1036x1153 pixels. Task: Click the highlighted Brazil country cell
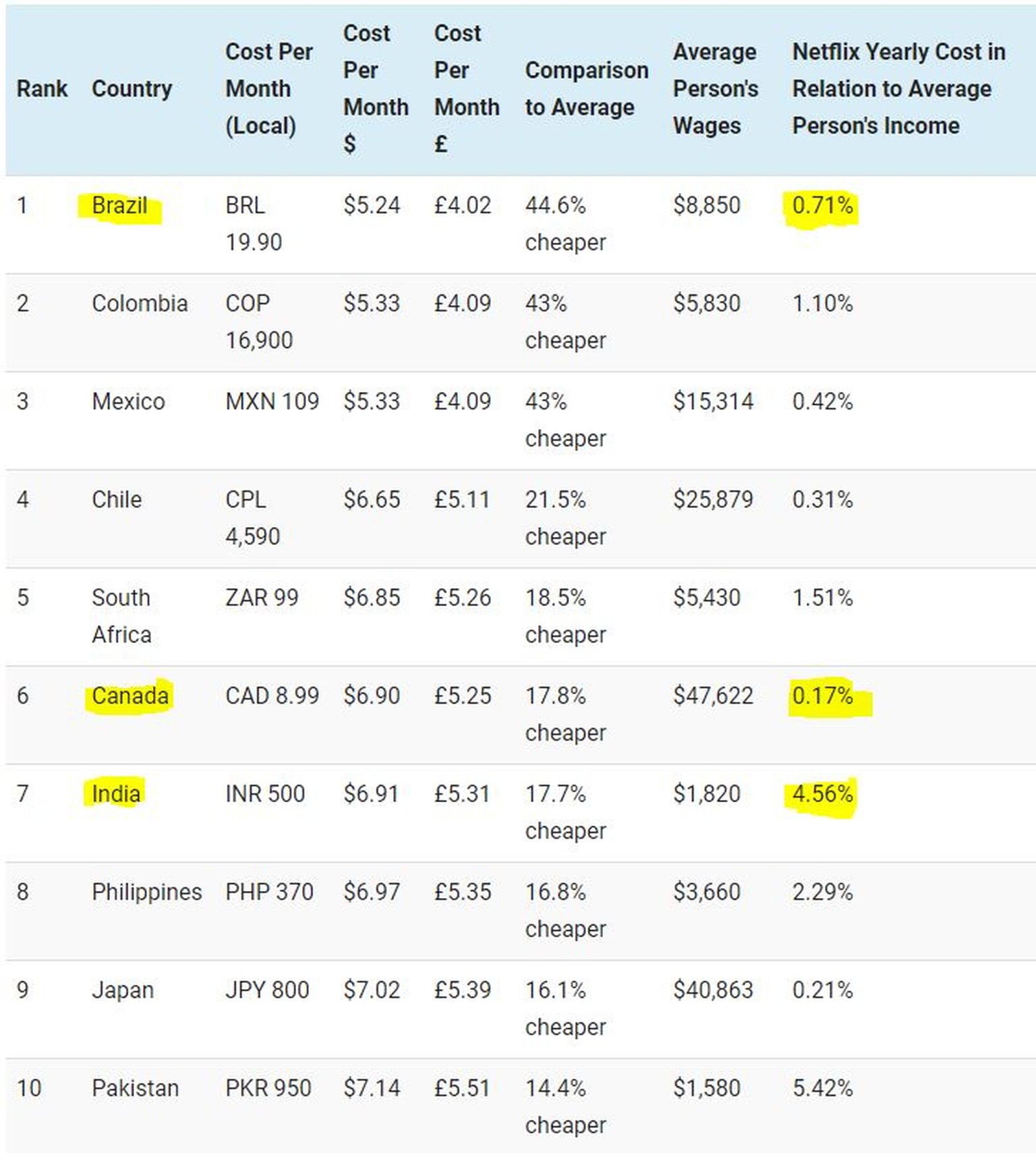119,205
